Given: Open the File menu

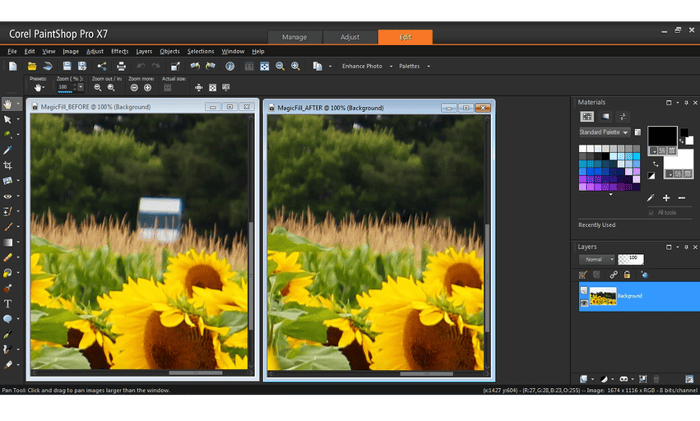Looking at the screenshot, I should [12, 51].
